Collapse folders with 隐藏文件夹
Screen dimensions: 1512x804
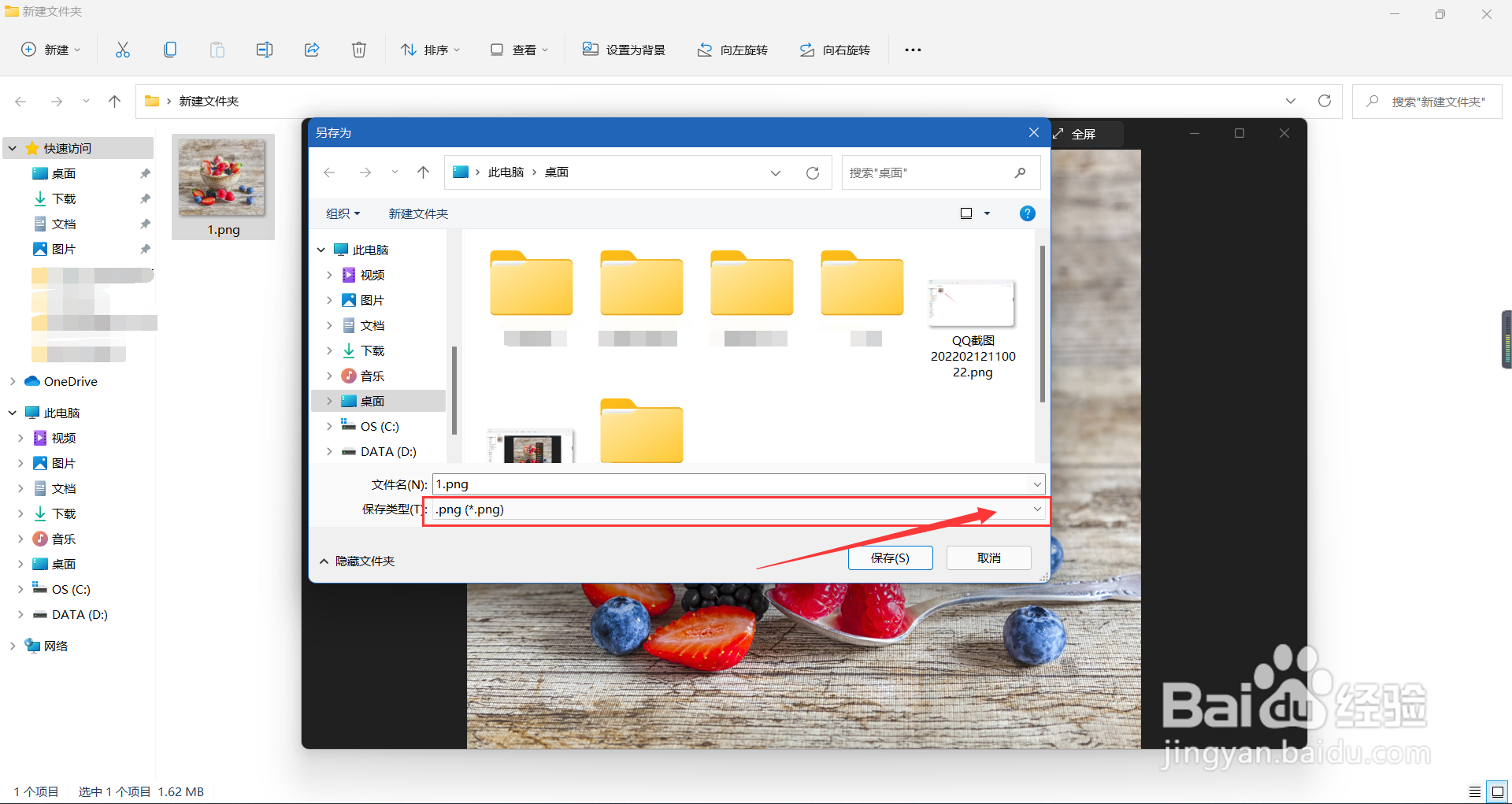[x=357, y=561]
